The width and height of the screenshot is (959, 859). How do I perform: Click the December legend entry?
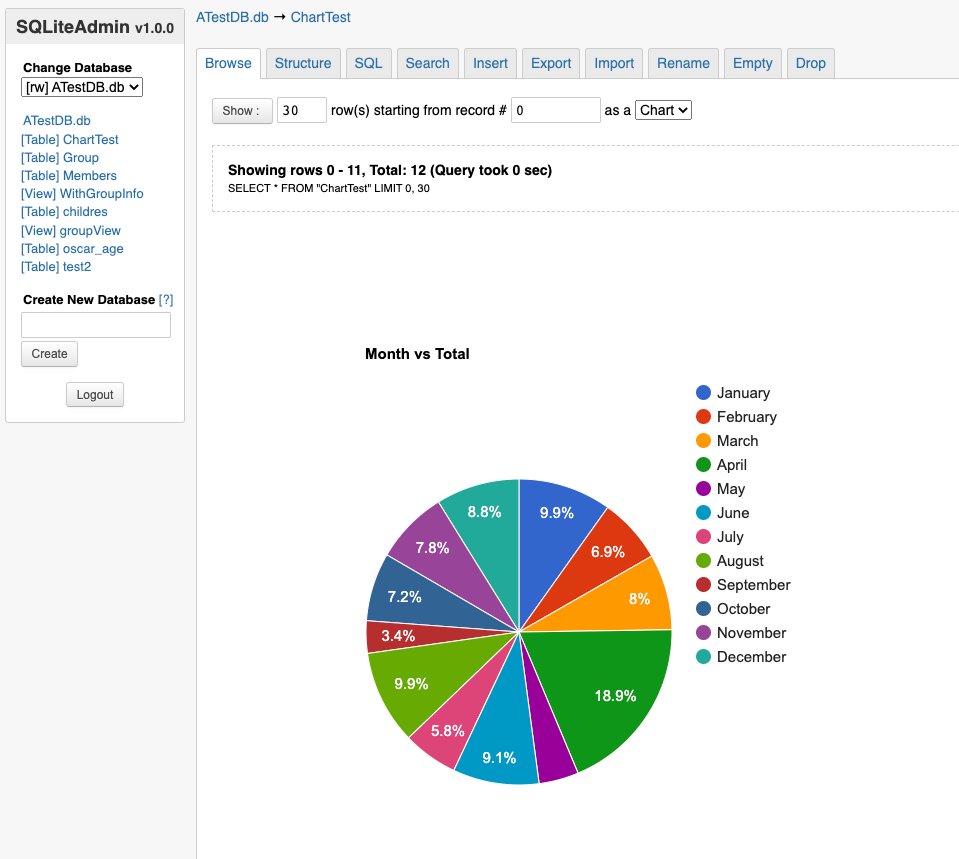click(x=750, y=657)
